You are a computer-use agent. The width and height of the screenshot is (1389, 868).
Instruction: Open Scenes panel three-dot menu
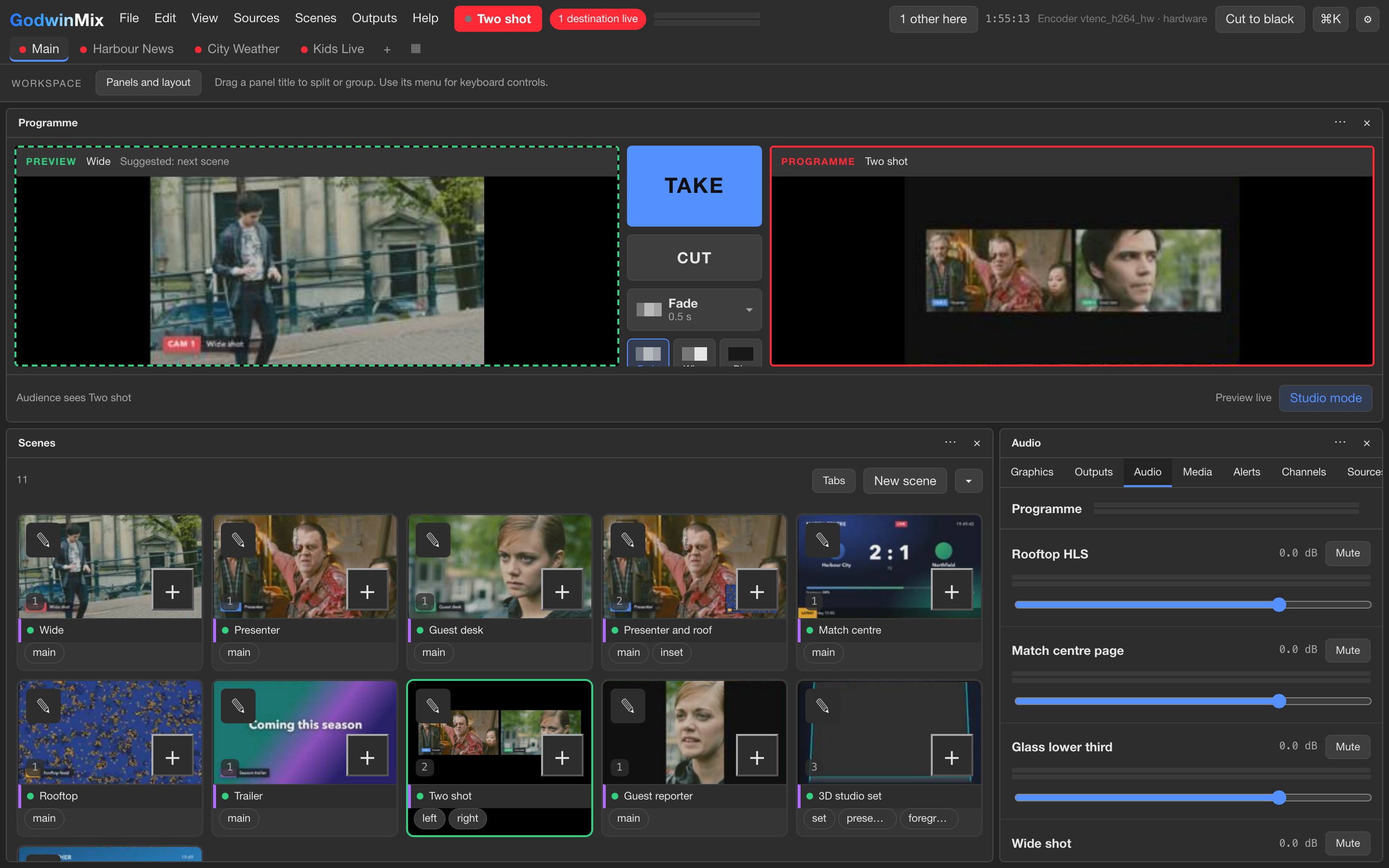click(x=951, y=442)
